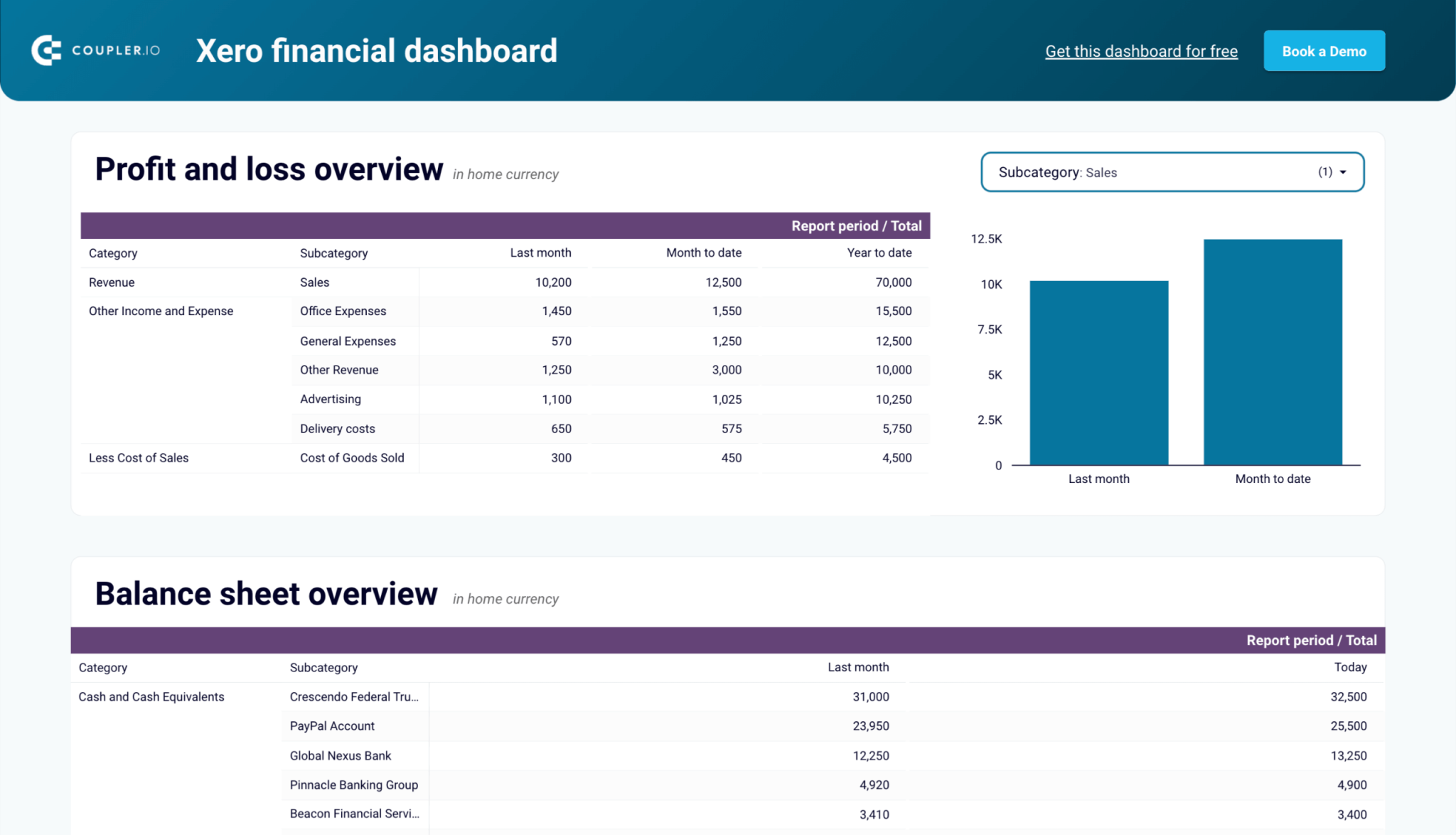1456x835 pixels.
Task: Click the Crescendo Federal Trust entry
Action: [353, 696]
